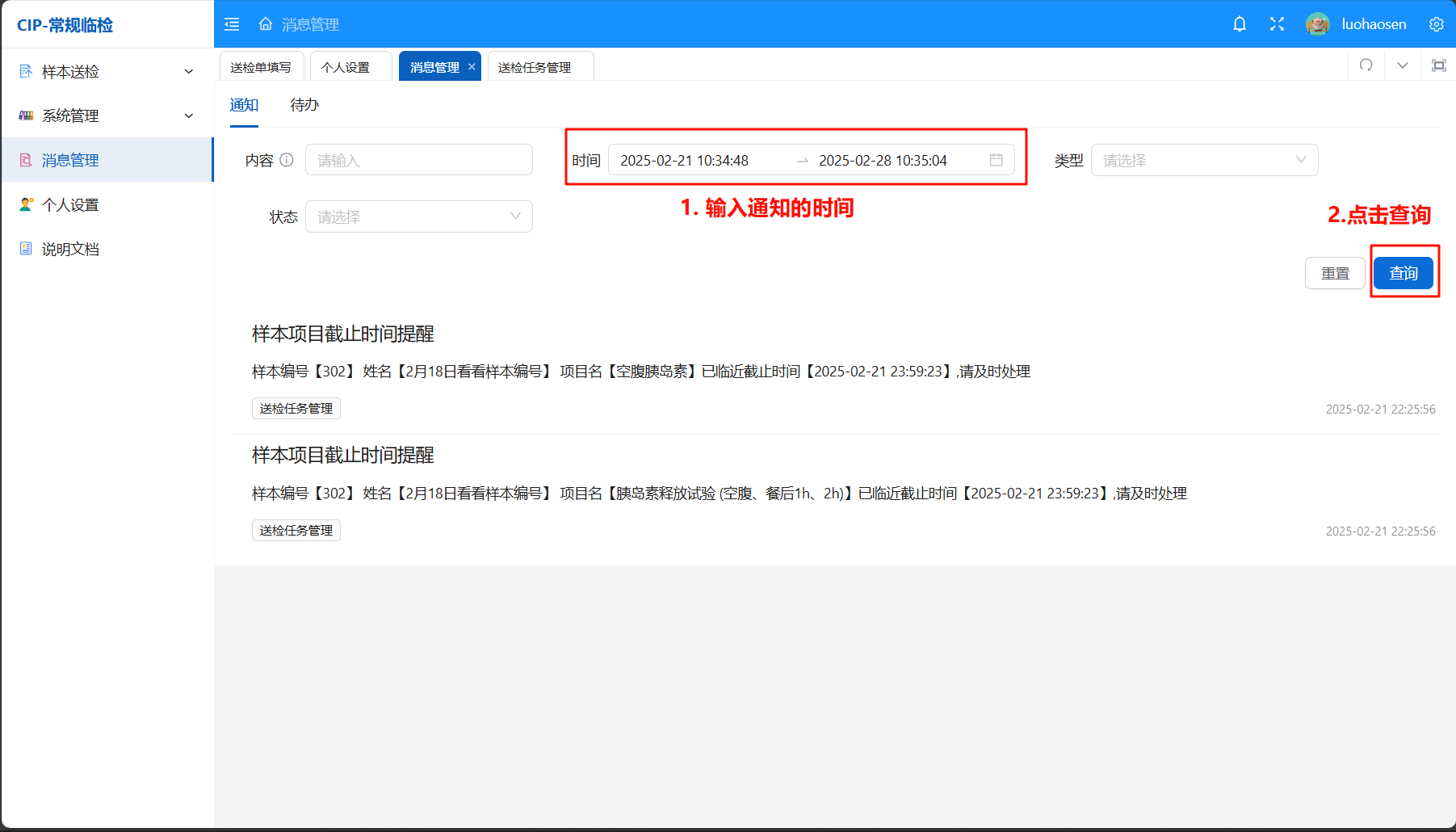Focus the 内容 input field

click(418, 160)
